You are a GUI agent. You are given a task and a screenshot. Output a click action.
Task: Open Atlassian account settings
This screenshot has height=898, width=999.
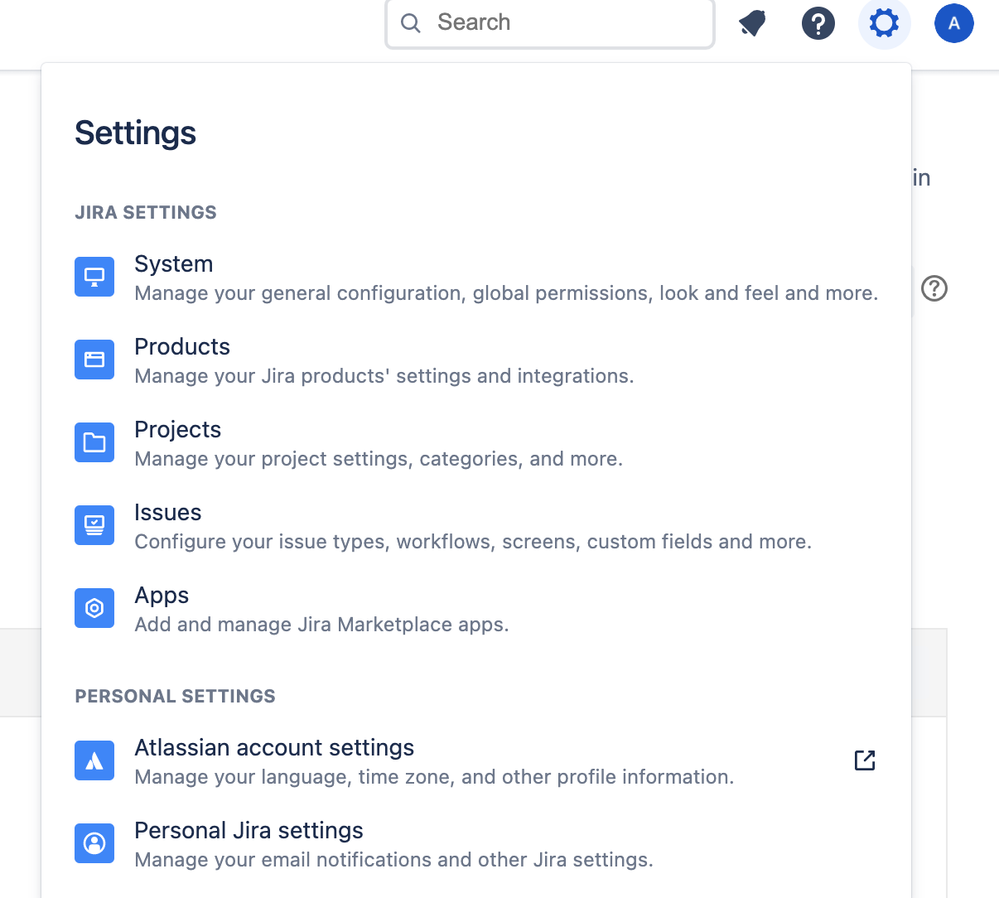coord(477,761)
